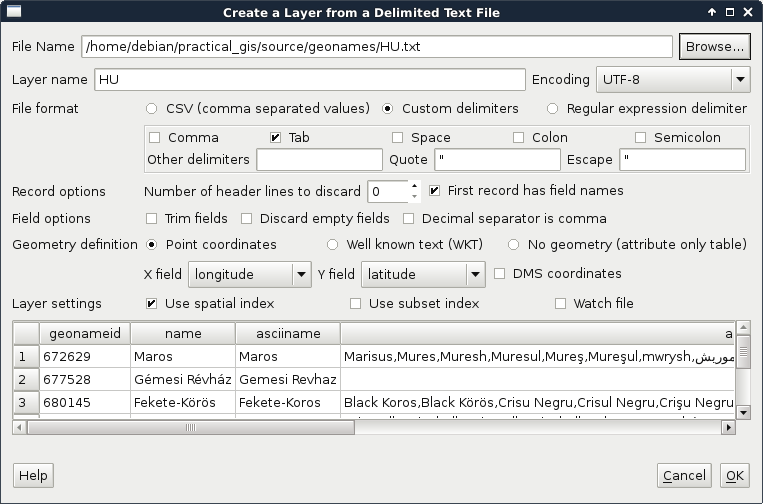Image resolution: width=763 pixels, height=504 pixels.
Task: Enable the Semicolon delimiter checkbox
Action: [x=640, y=137]
